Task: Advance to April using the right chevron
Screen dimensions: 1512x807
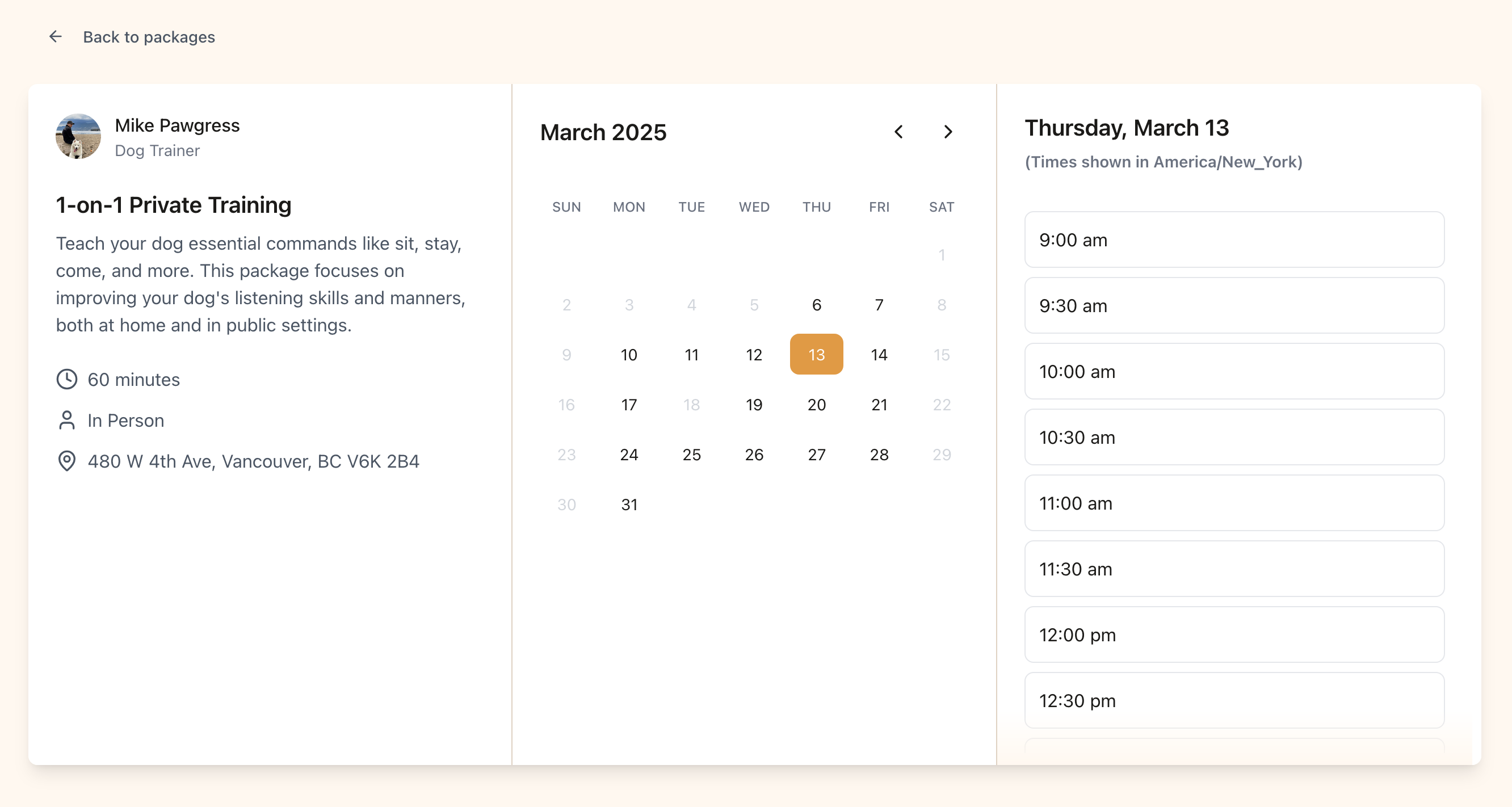Action: point(948,132)
